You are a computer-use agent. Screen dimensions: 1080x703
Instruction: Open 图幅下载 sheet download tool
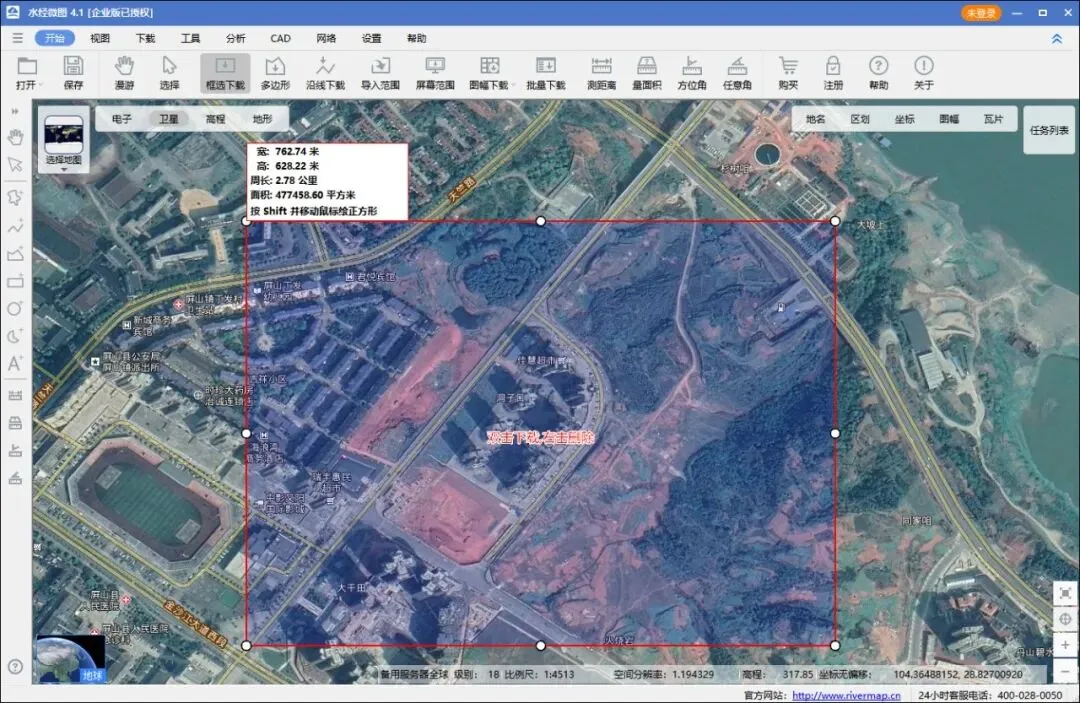489,73
